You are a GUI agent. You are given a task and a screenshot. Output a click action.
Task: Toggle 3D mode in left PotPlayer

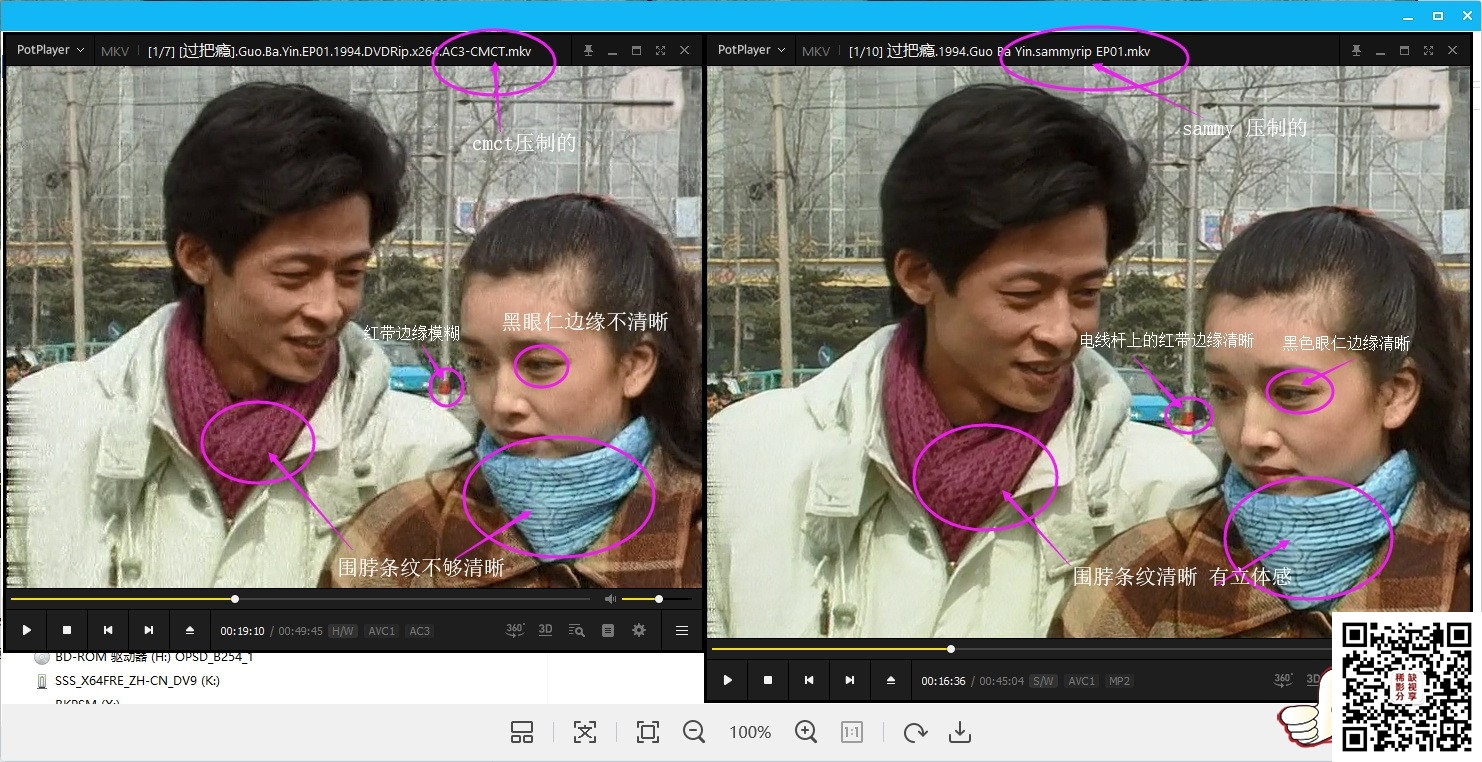pos(546,630)
